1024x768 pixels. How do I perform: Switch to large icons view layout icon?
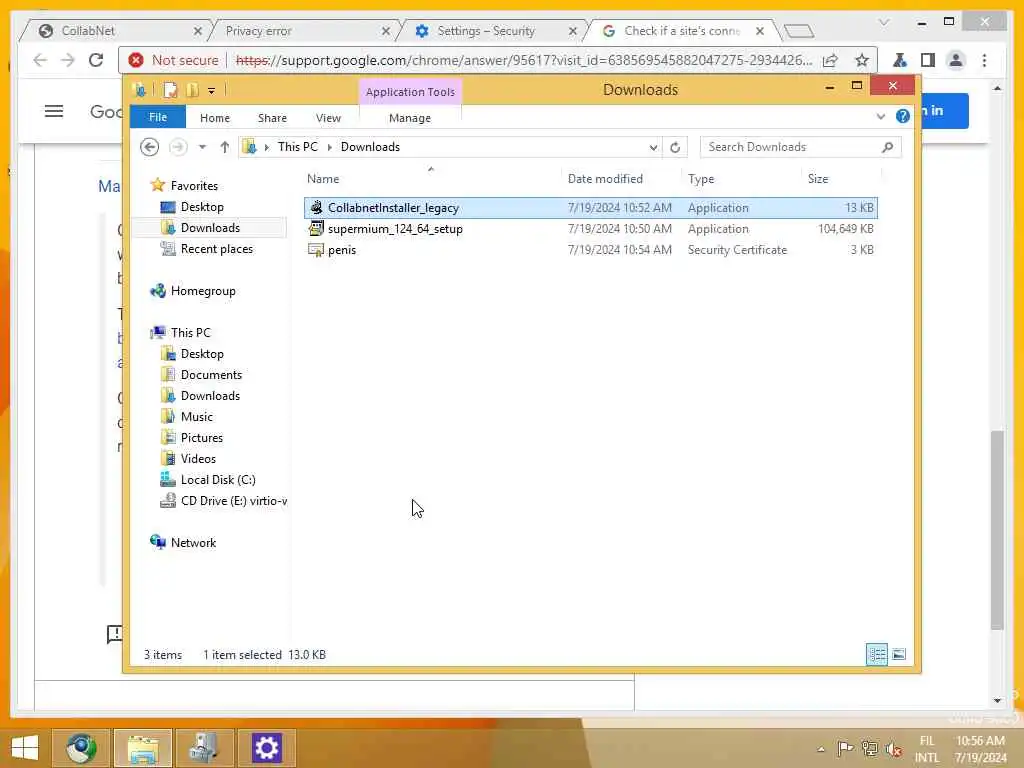[x=899, y=654]
